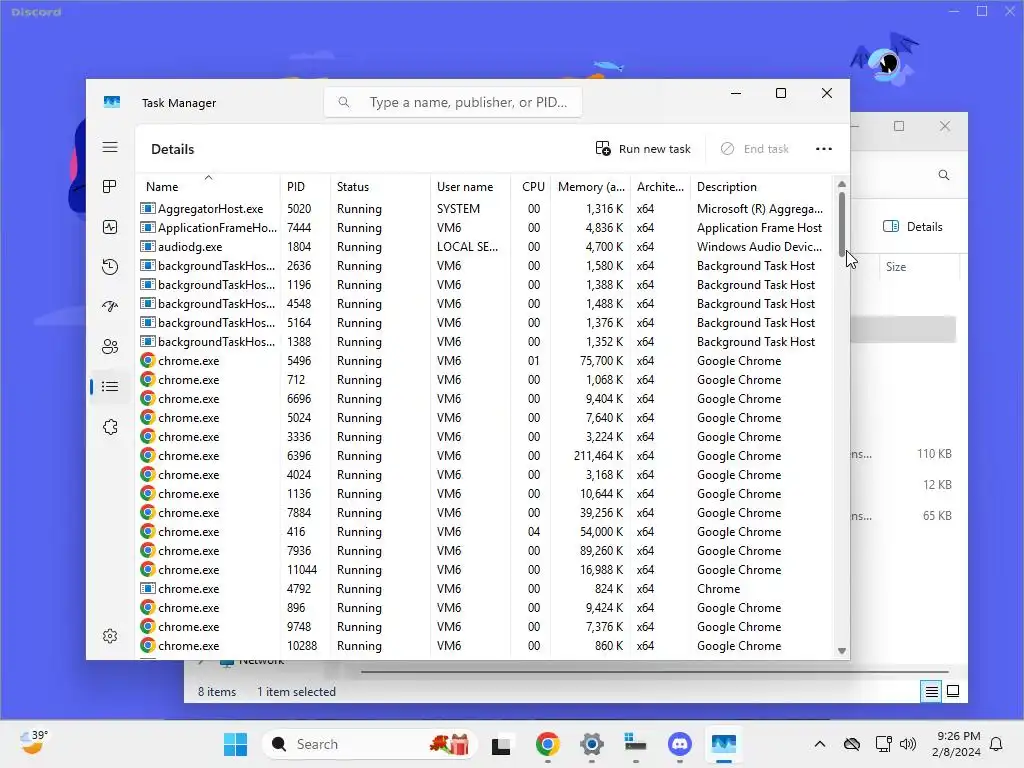
Task: Sort by Size column in File Explorer
Action: point(896,266)
